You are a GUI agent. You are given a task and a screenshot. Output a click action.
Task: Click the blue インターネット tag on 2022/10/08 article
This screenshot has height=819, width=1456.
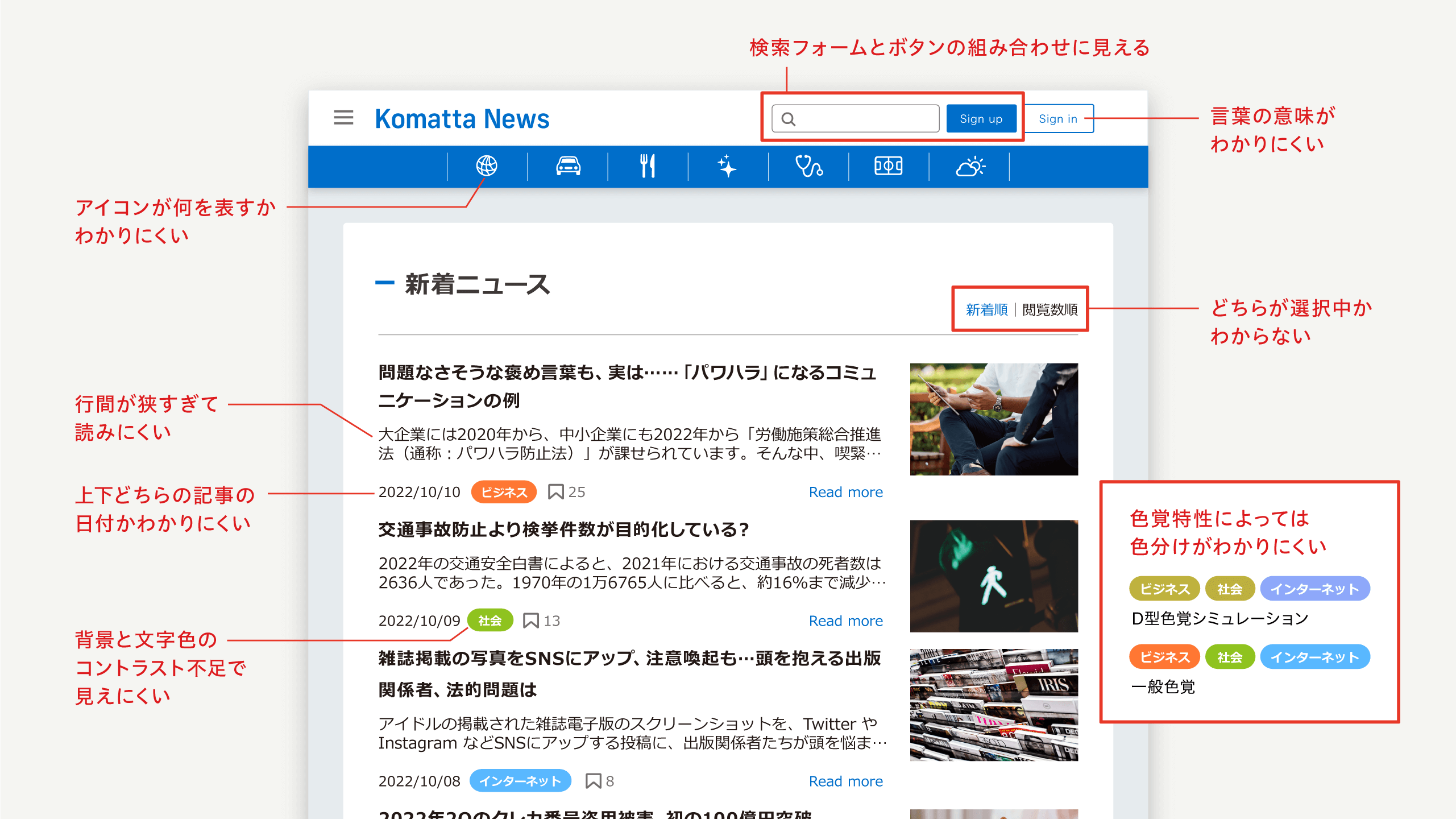coord(520,781)
